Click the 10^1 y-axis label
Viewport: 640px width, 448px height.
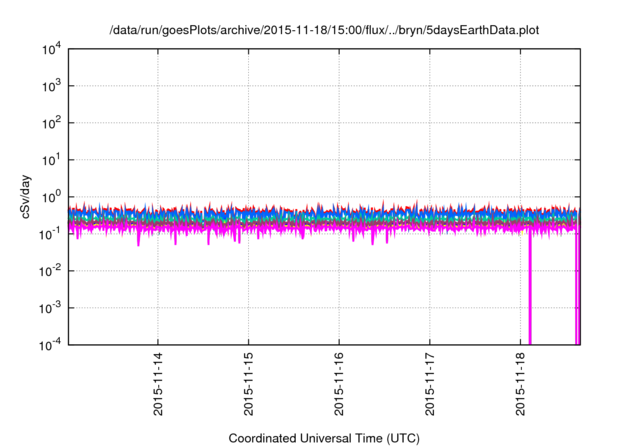(52, 160)
